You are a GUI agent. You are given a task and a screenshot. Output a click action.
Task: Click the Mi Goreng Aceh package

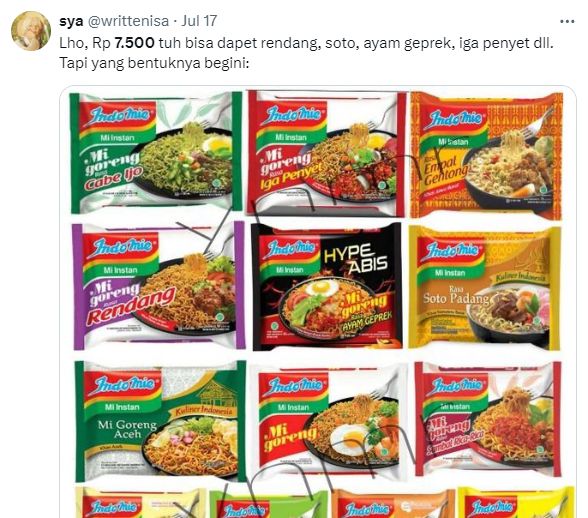160,420
